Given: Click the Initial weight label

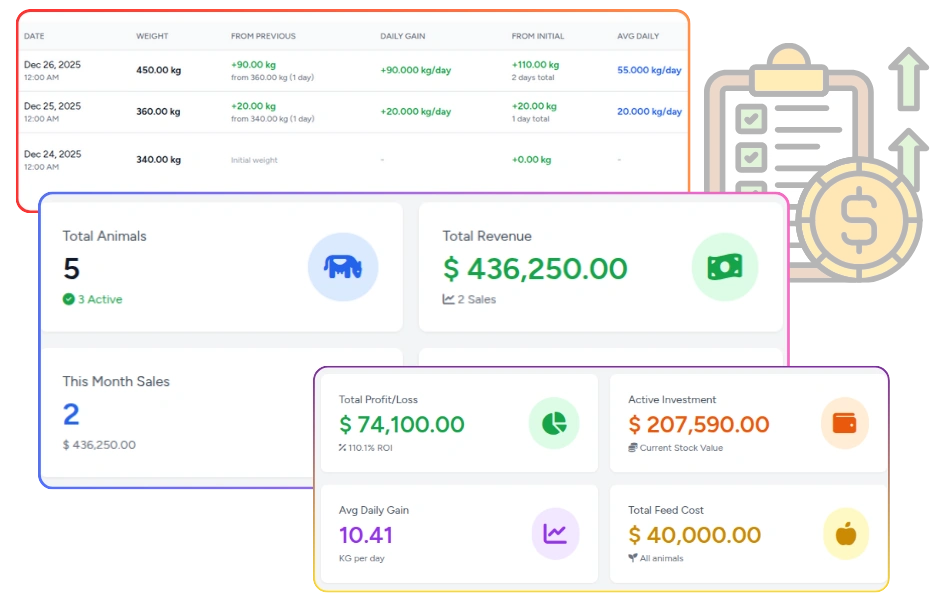Looking at the screenshot, I should 254,160.
